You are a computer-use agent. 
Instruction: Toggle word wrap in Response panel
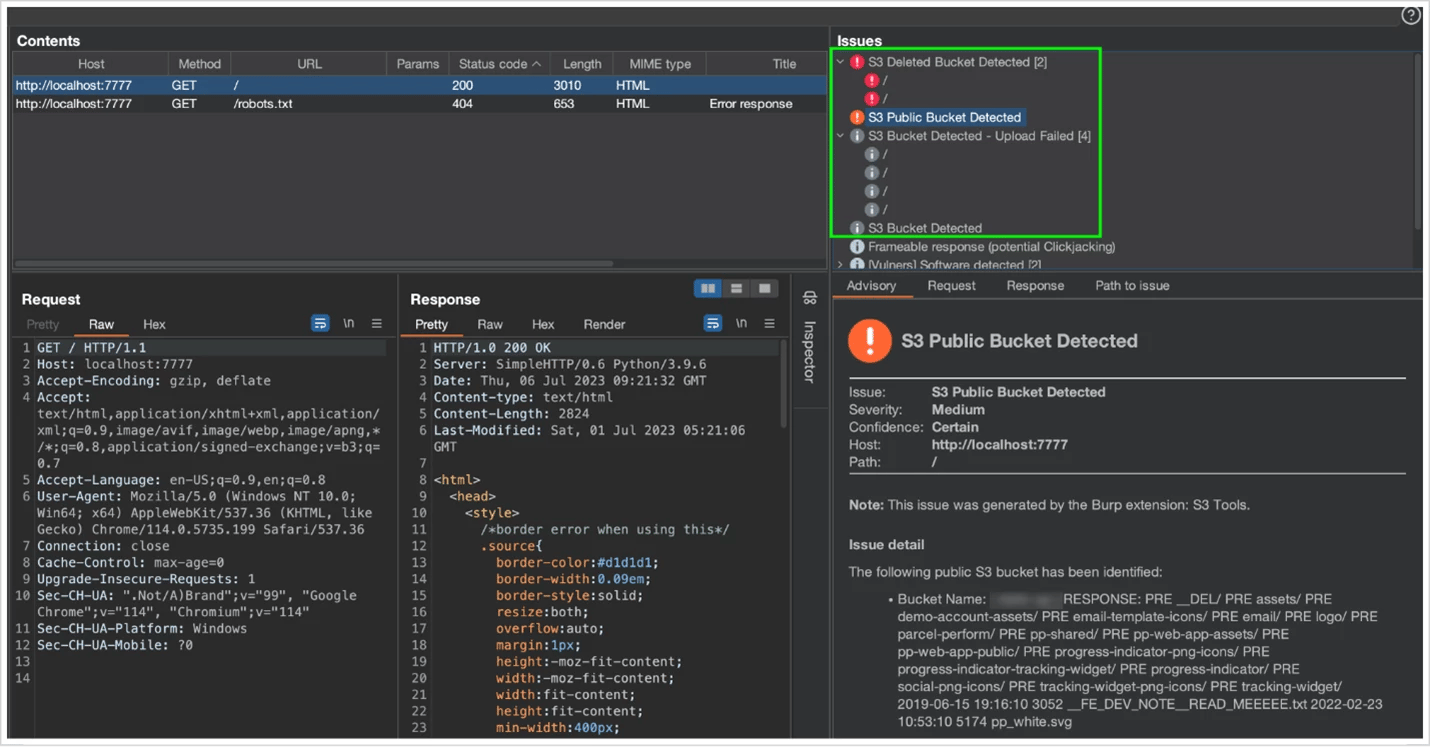(712, 324)
